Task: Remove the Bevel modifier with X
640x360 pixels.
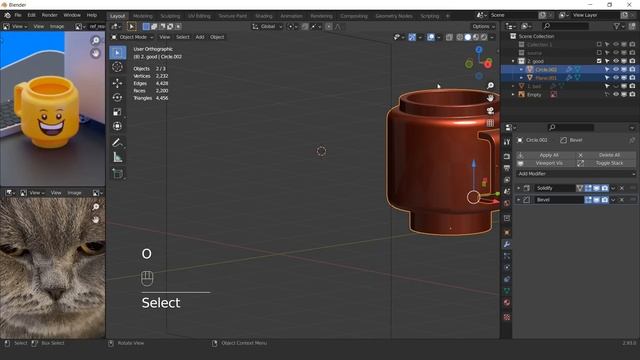Action: (622, 200)
